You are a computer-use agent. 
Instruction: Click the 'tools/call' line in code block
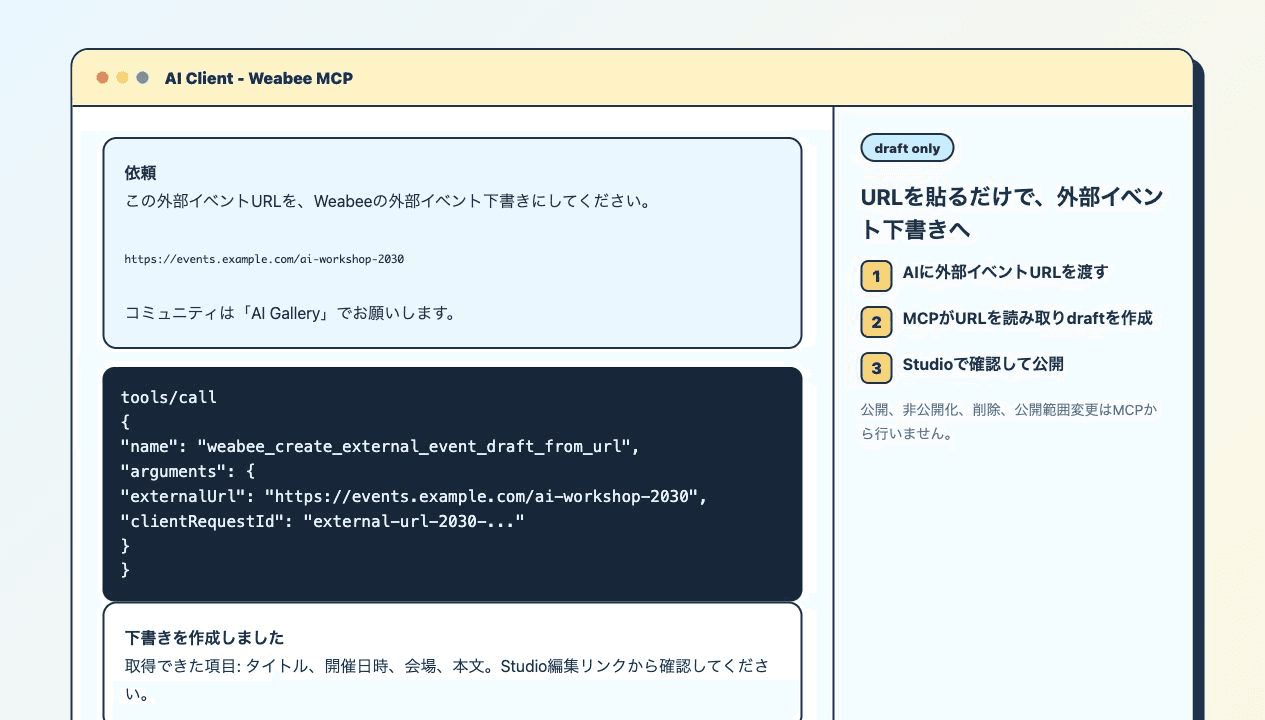point(169,397)
